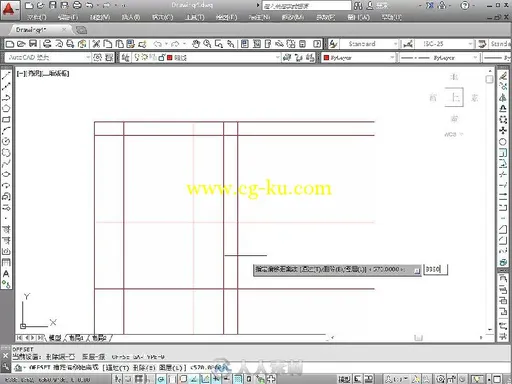Click the red layer color swatch

coord(170,58)
